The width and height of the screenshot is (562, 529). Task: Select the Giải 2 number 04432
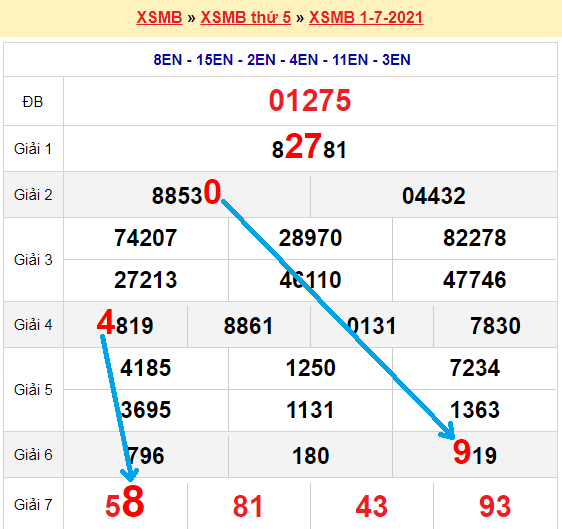[434, 196]
